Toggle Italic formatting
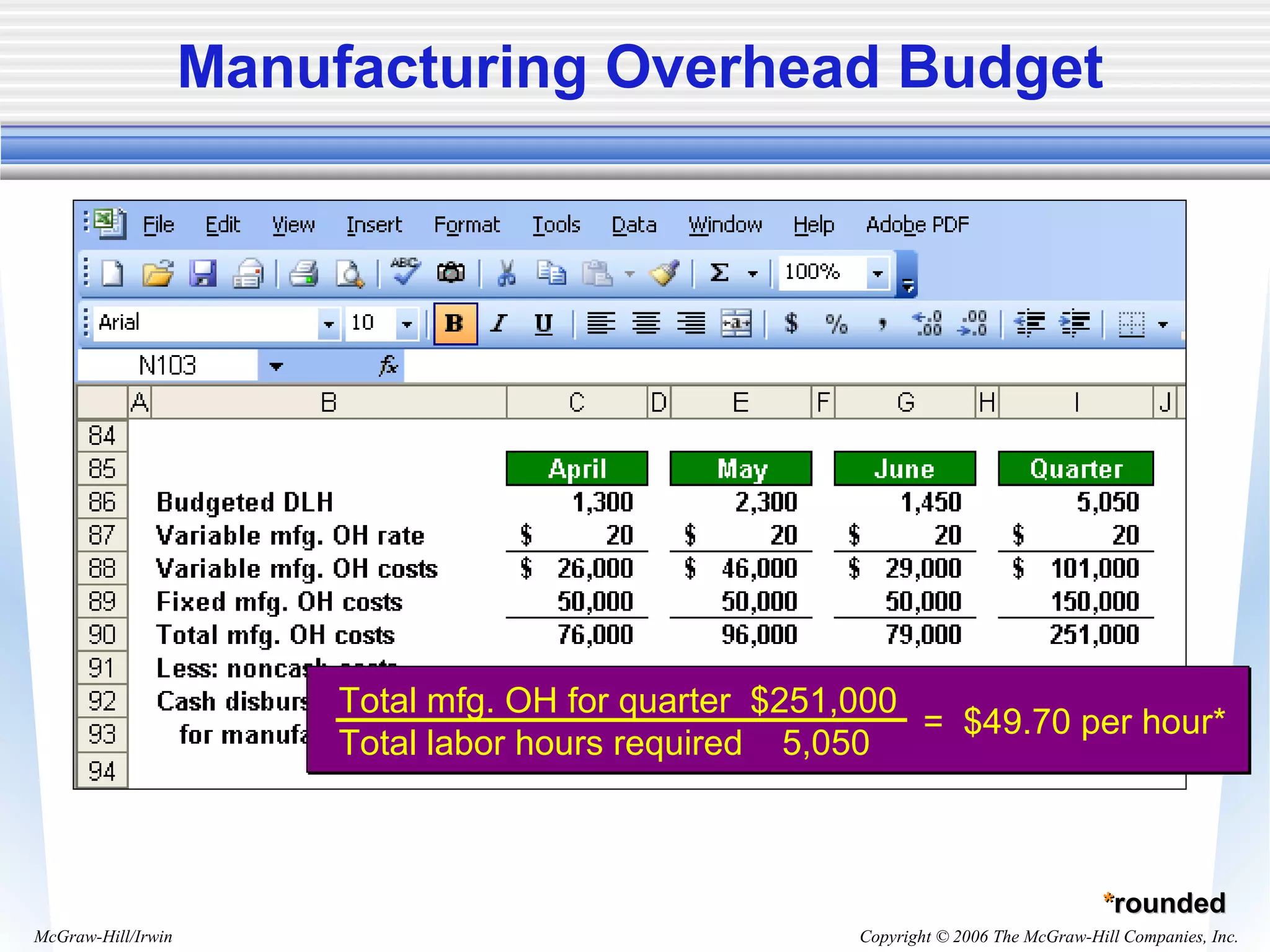The image size is (1270, 952). click(x=499, y=323)
